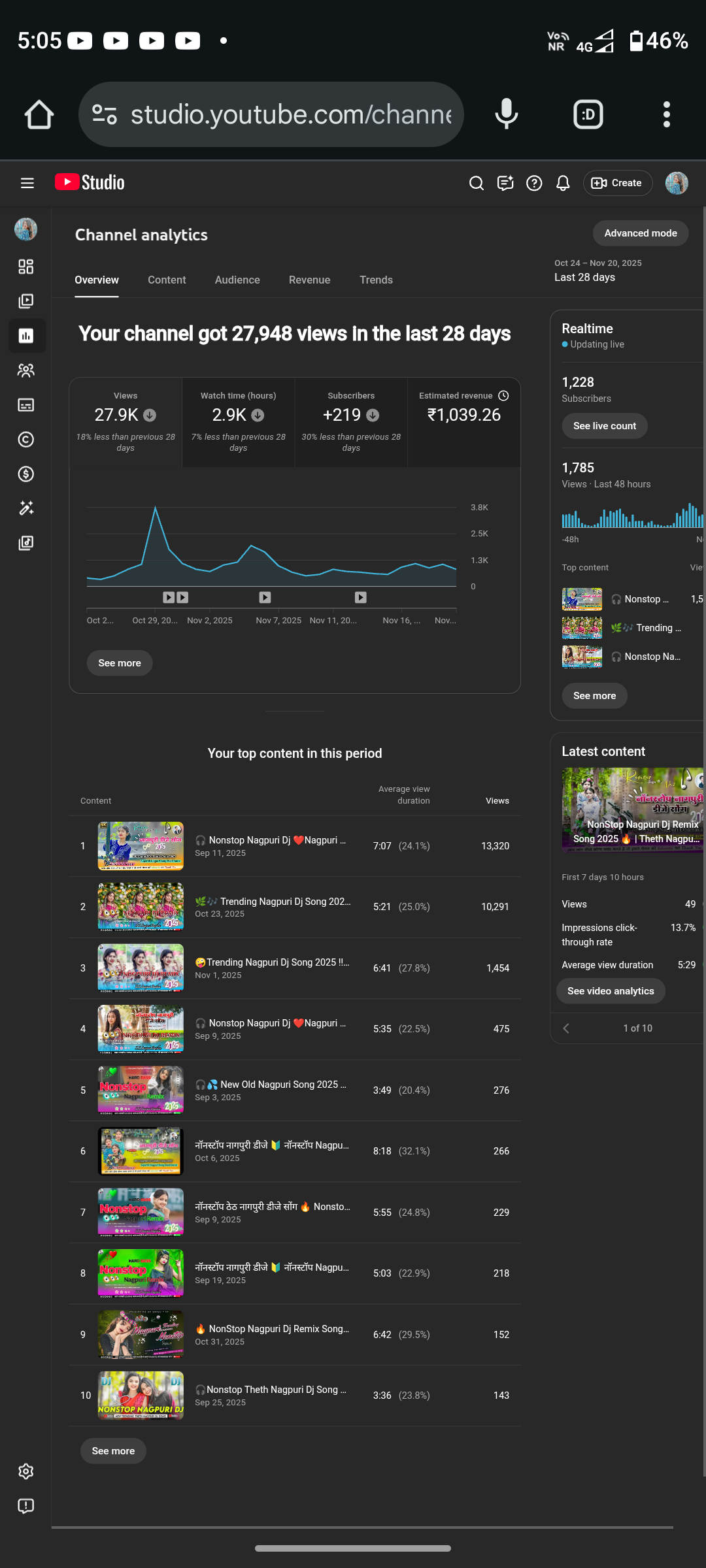Open the date range Last 28 days selector
Image resolution: width=706 pixels, height=1568 pixels.
pyautogui.click(x=597, y=270)
